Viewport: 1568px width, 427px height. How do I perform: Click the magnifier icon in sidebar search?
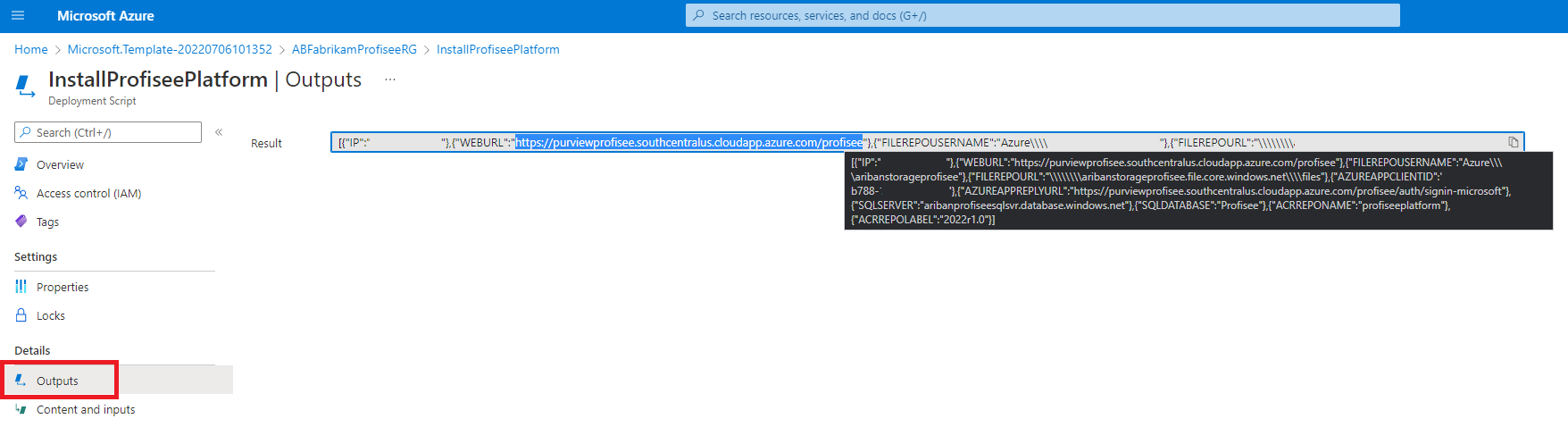25,132
